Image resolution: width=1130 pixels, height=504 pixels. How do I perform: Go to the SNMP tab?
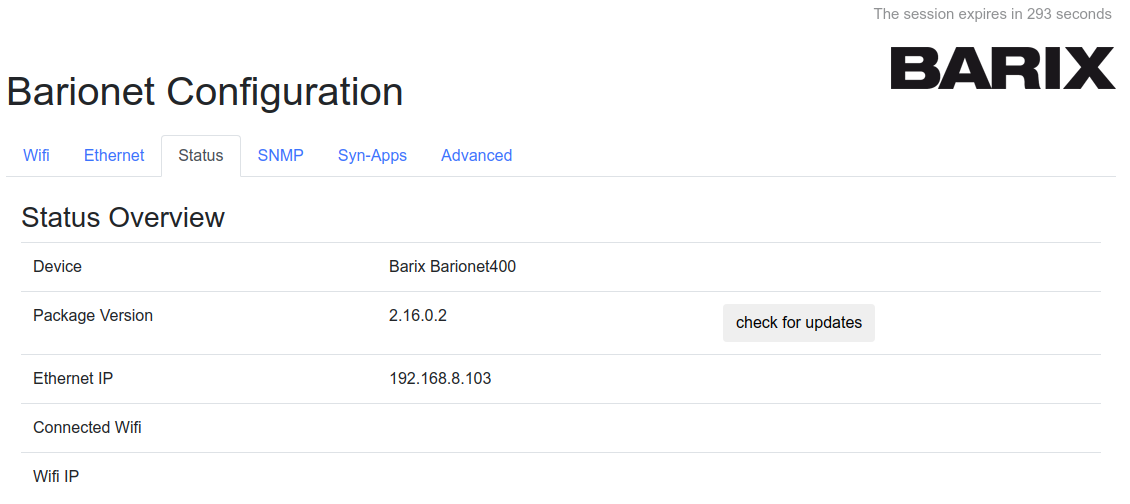(280, 156)
